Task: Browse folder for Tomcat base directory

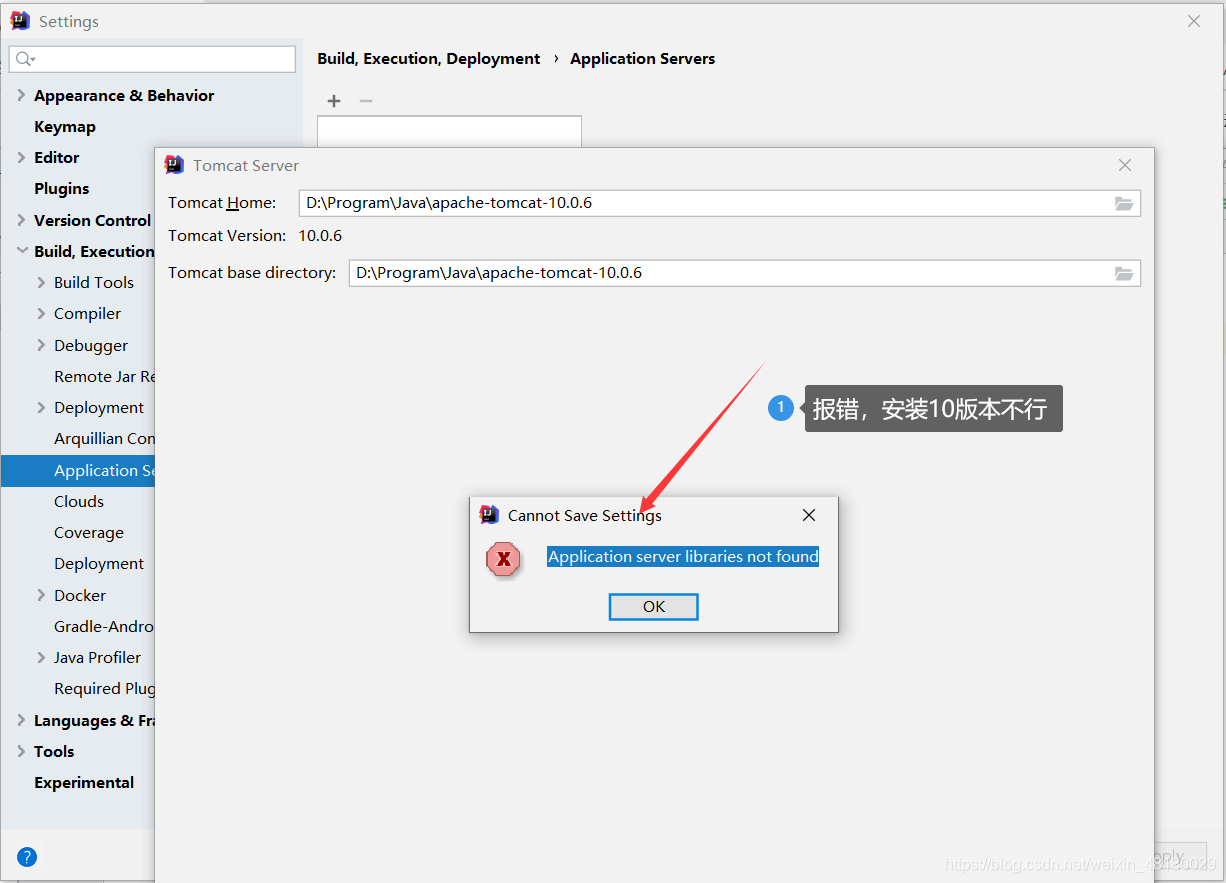Action: [1124, 273]
